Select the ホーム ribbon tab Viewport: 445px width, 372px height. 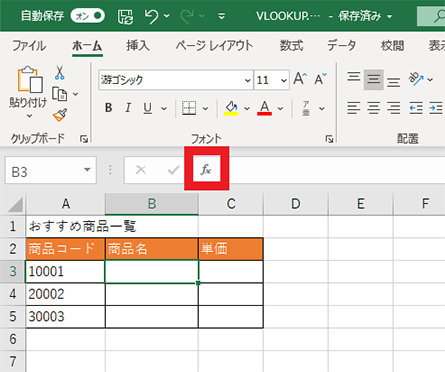[x=87, y=46]
